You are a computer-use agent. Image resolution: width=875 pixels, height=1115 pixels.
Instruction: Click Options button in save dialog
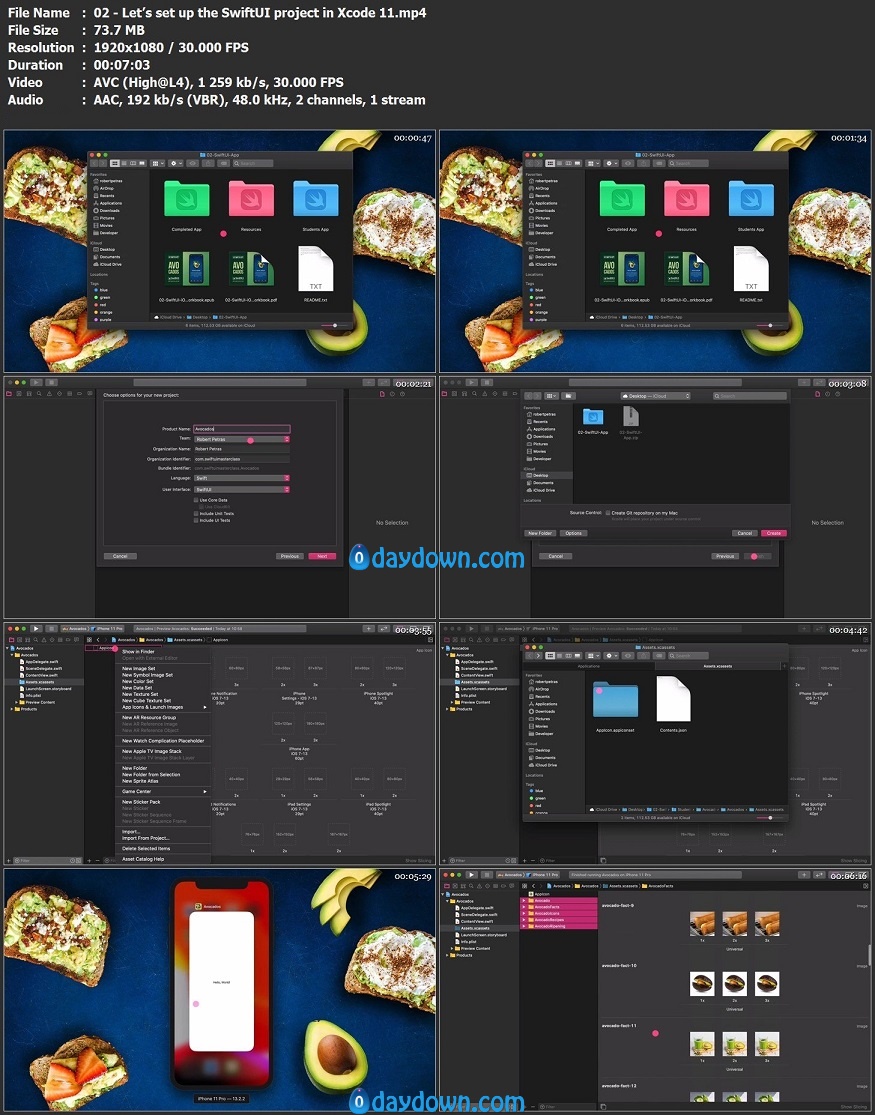click(x=573, y=533)
